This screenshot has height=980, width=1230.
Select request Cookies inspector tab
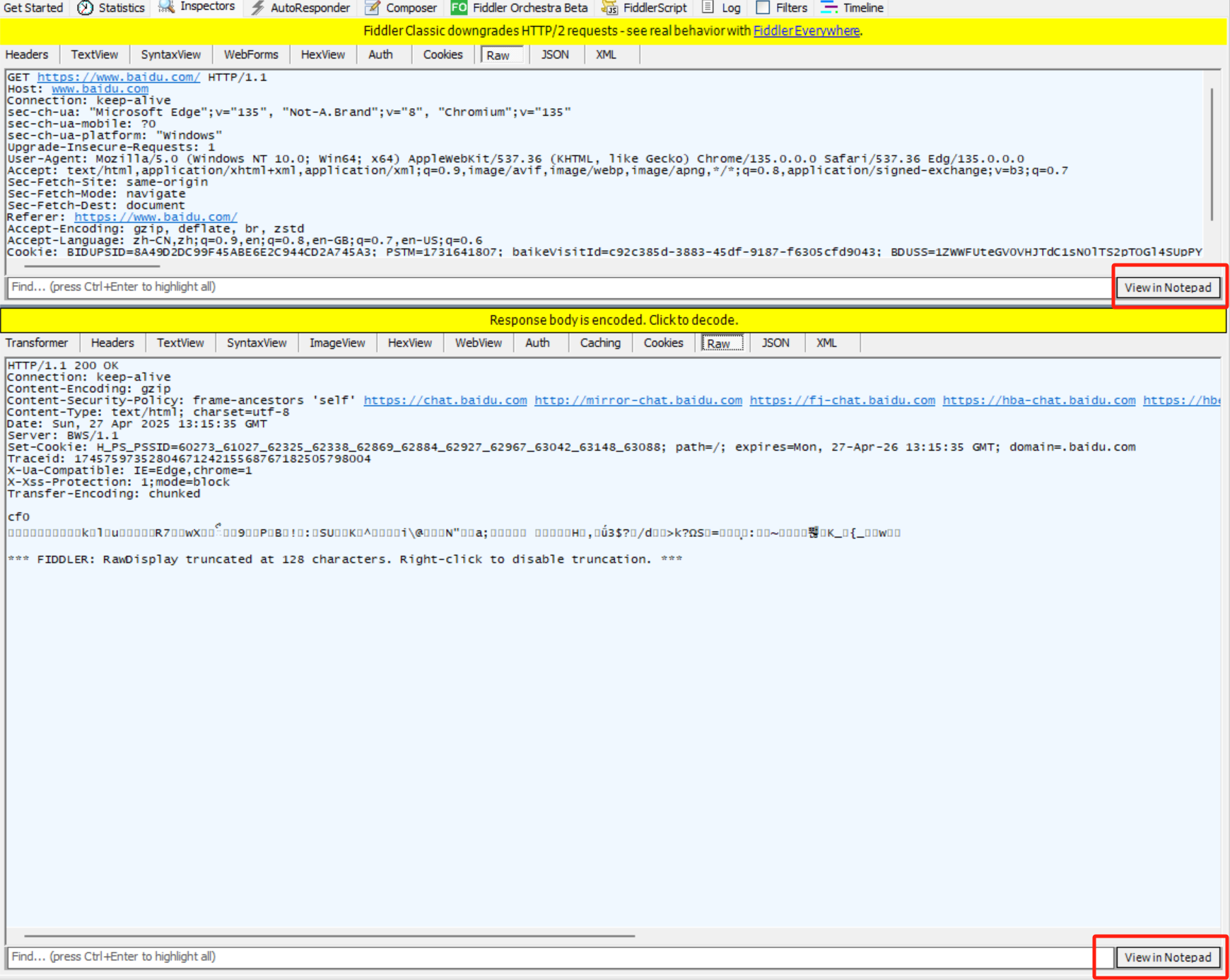[x=443, y=55]
